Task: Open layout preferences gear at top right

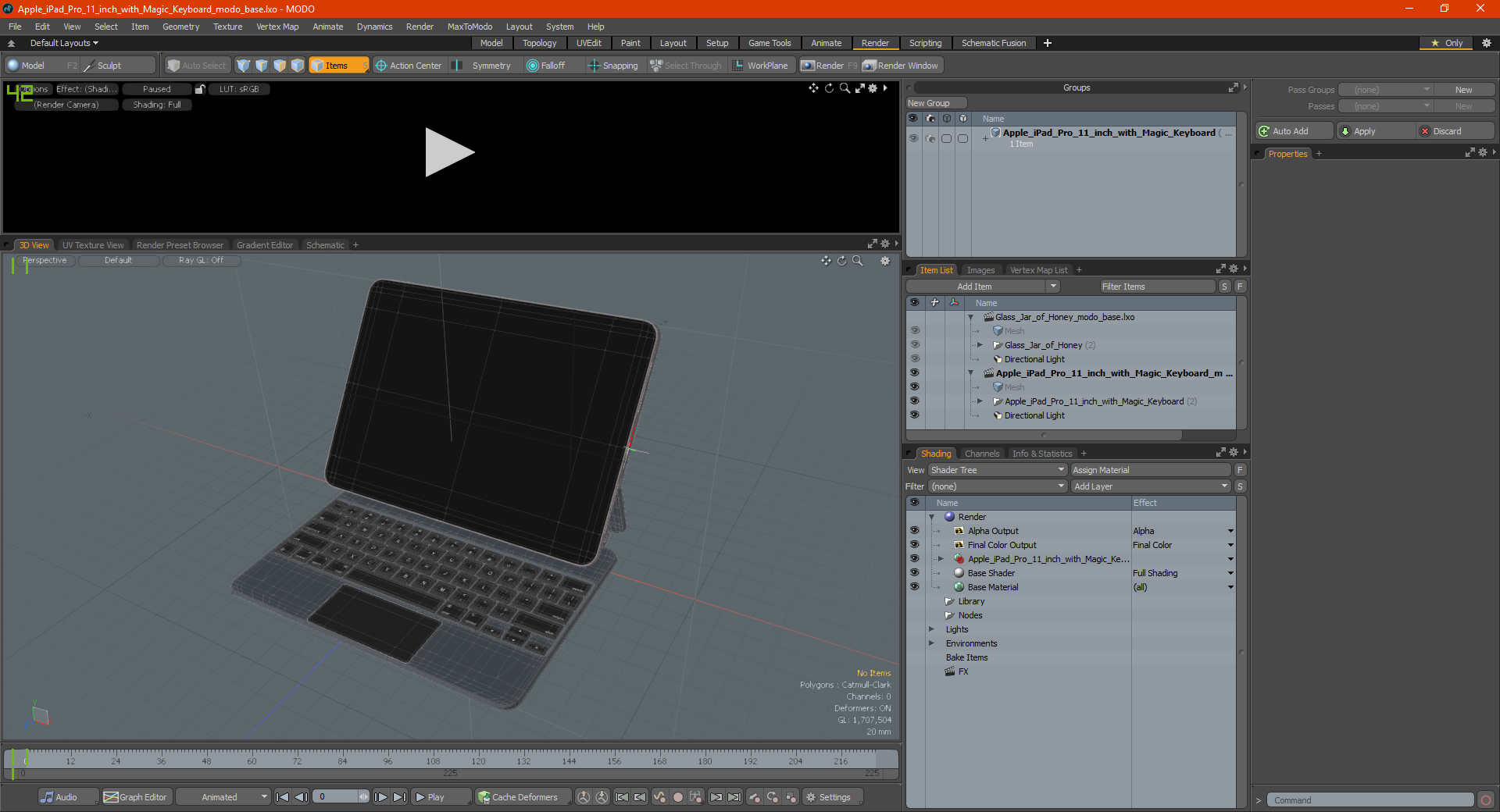Action: [x=1487, y=43]
